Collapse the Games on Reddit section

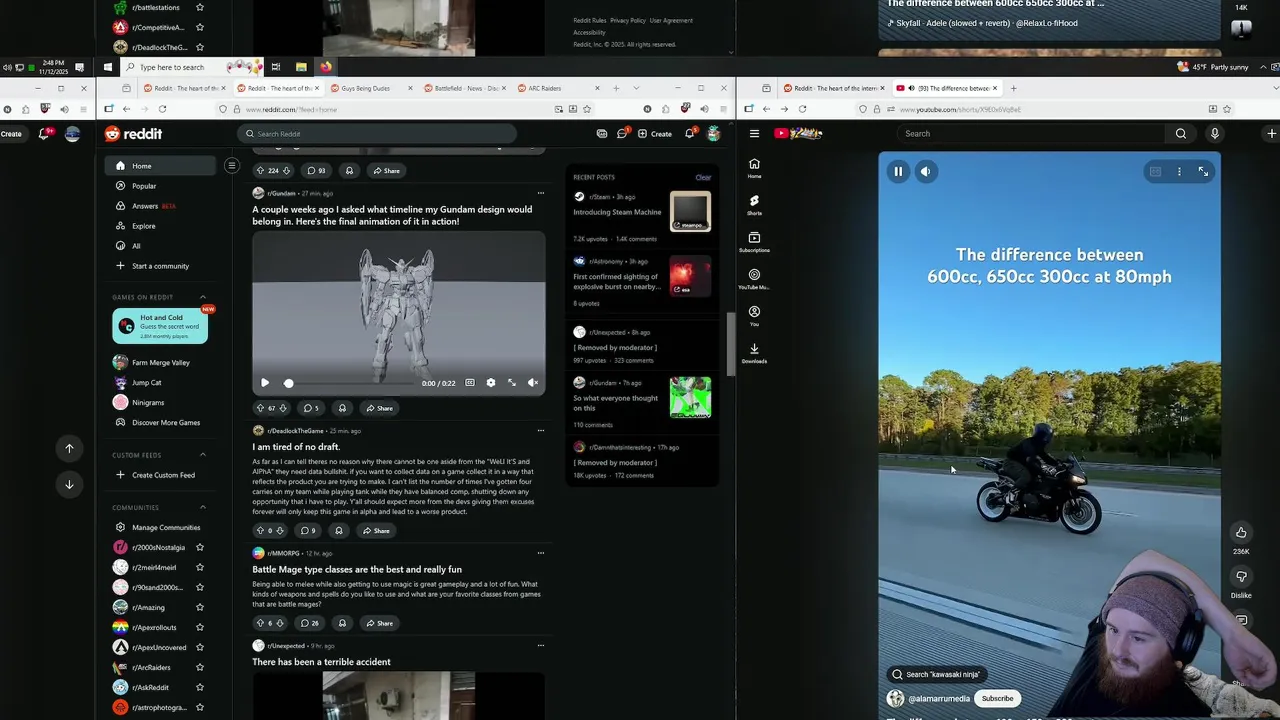[203, 297]
